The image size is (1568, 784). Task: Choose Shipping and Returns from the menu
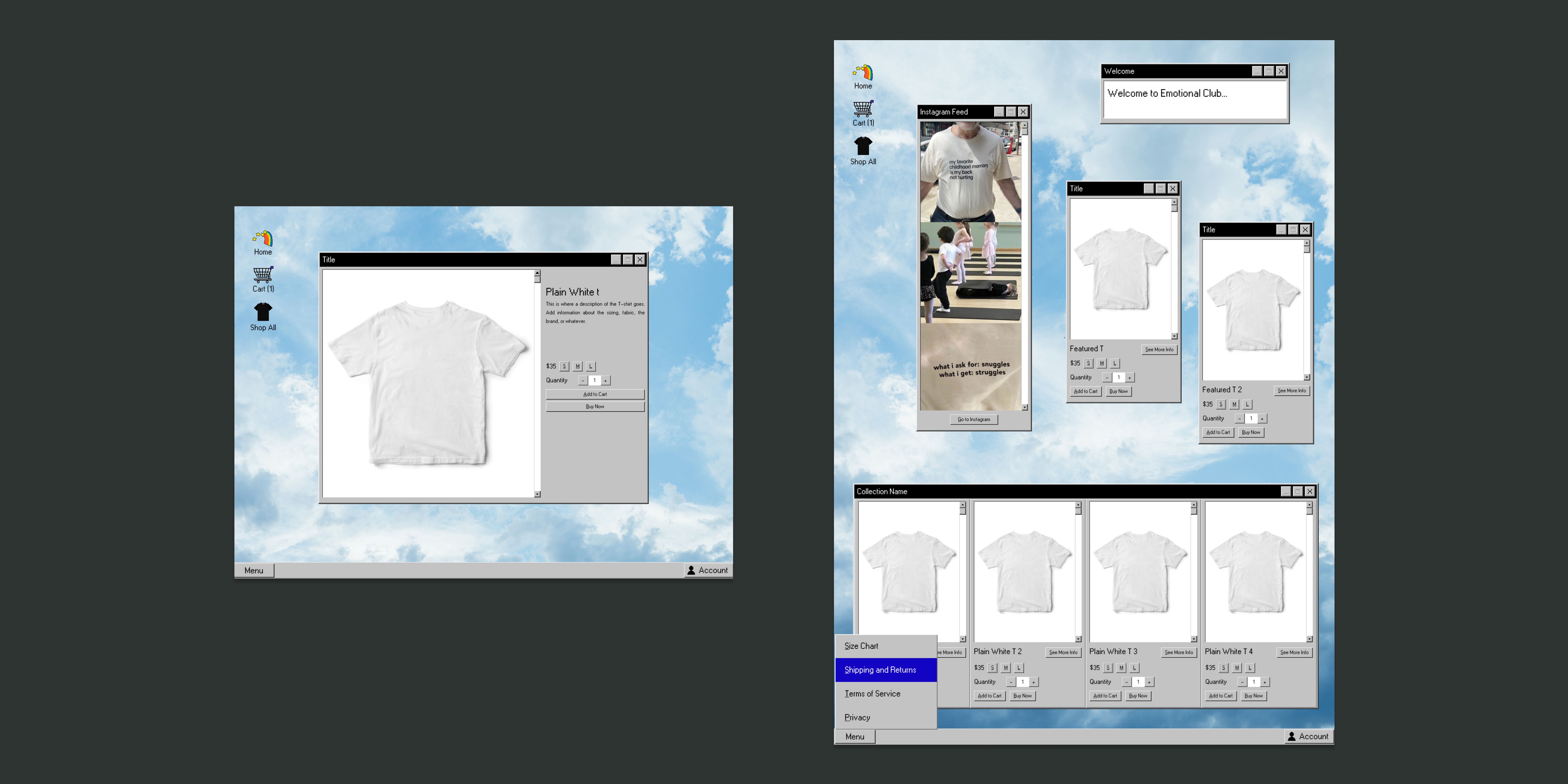(x=880, y=670)
